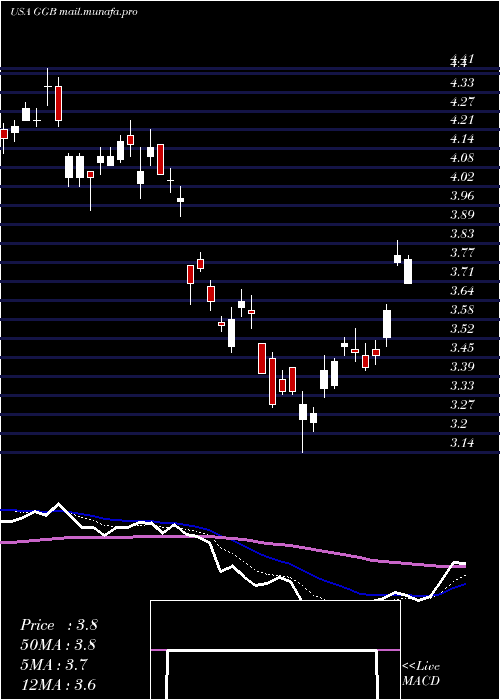Select the 3.71 price axis label
The image size is (500, 700).
click(462, 271)
